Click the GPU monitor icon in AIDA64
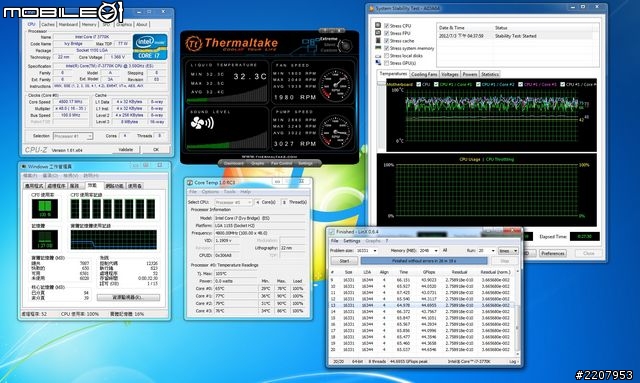640x383 pixels. point(378,63)
